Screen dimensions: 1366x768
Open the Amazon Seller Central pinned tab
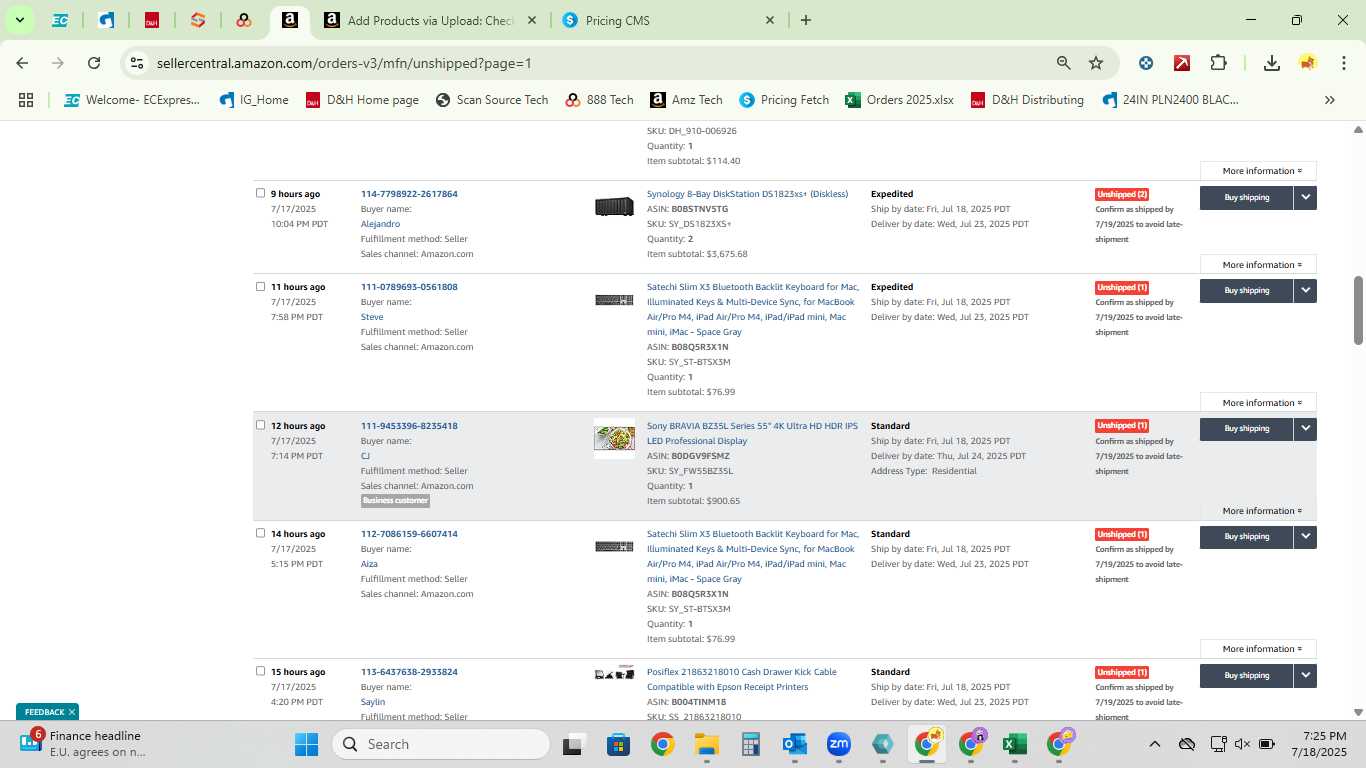point(289,20)
